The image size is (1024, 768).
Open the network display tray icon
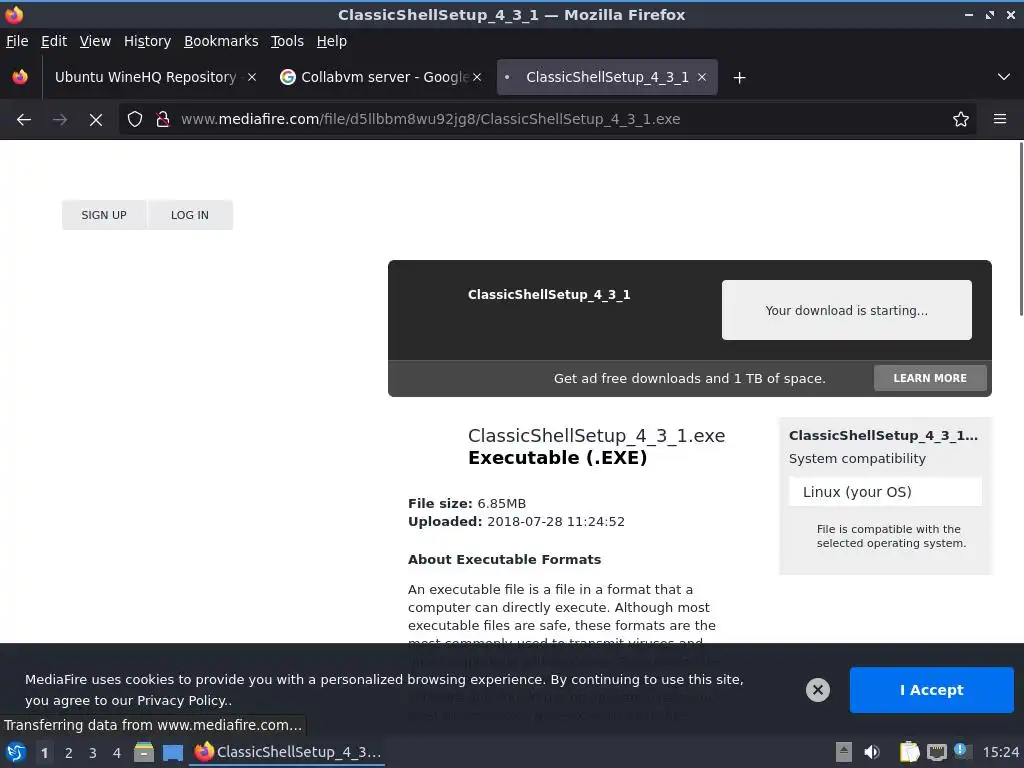937,752
